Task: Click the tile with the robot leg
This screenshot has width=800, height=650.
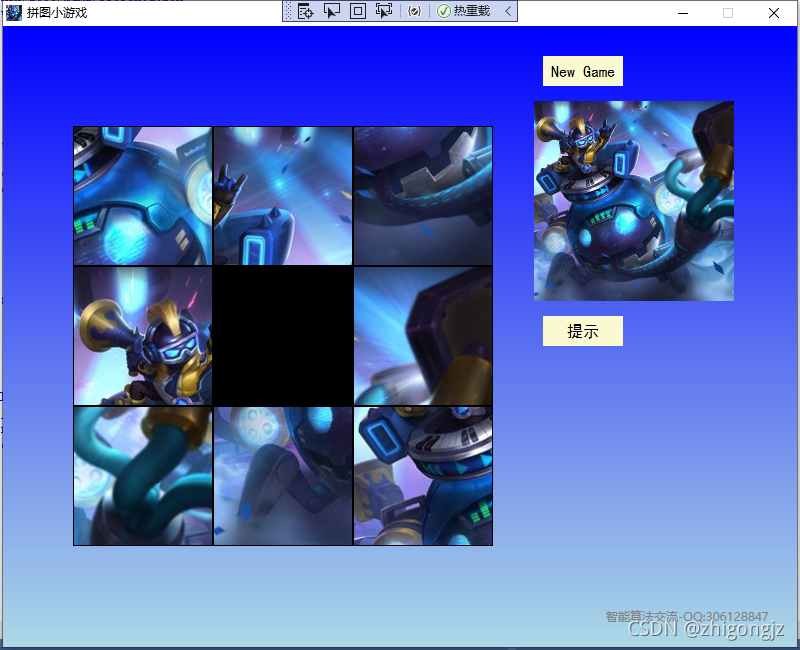Action: (283, 476)
